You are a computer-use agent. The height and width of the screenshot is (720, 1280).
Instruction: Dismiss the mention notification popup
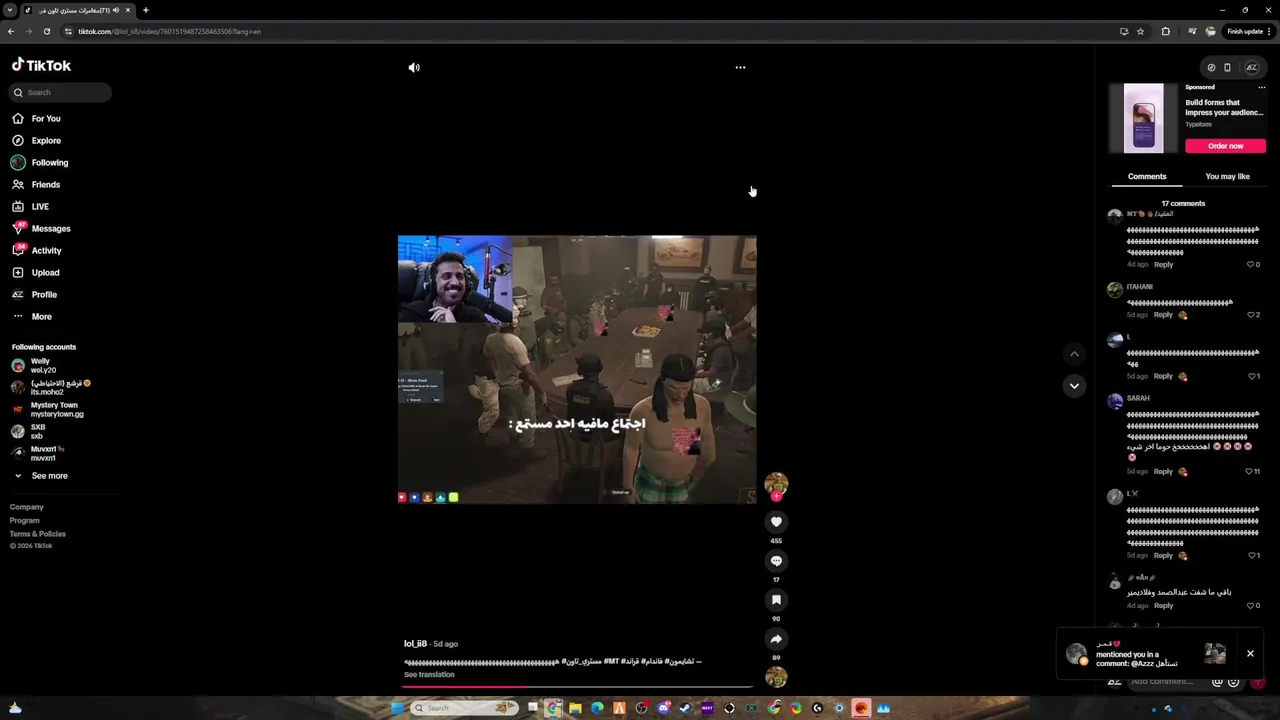pos(1250,654)
